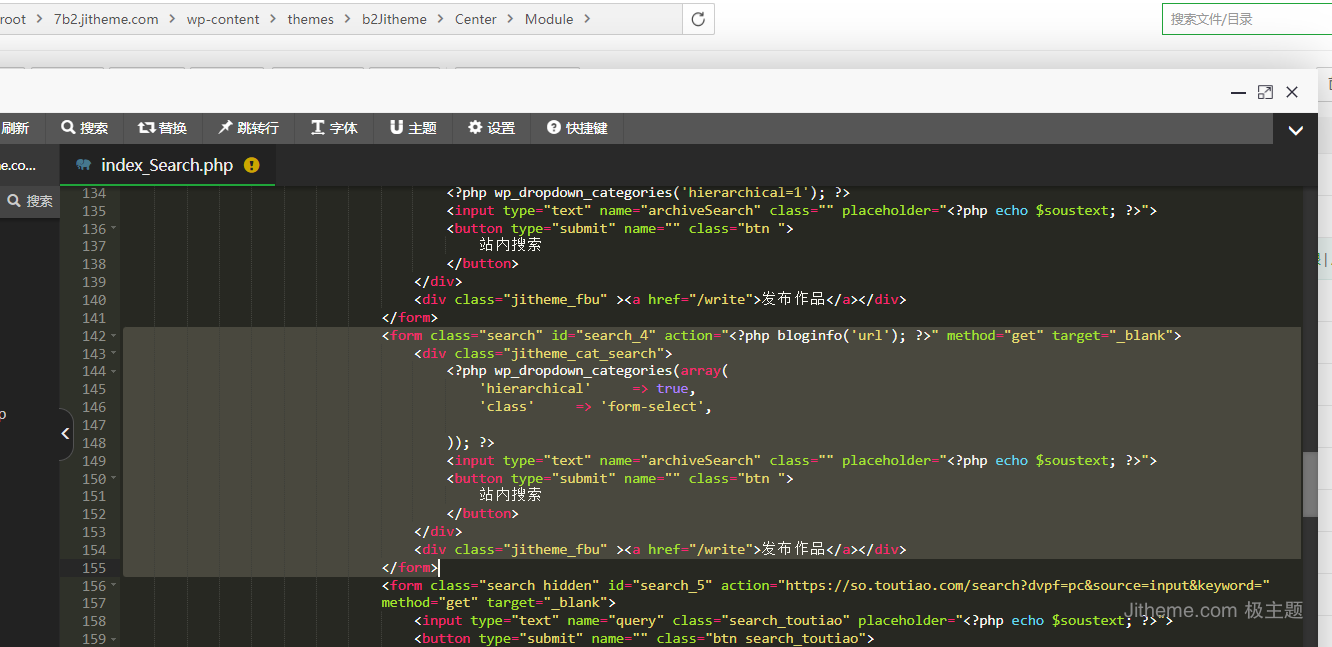Switch to the index_Search.php tab
The width and height of the screenshot is (1332, 647).
166,165
